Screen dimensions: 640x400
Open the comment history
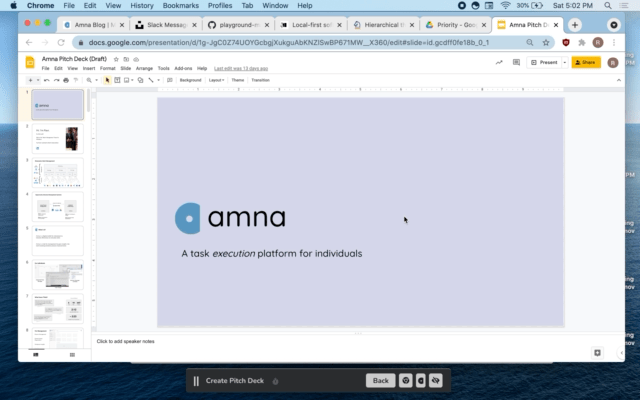[x=516, y=62]
